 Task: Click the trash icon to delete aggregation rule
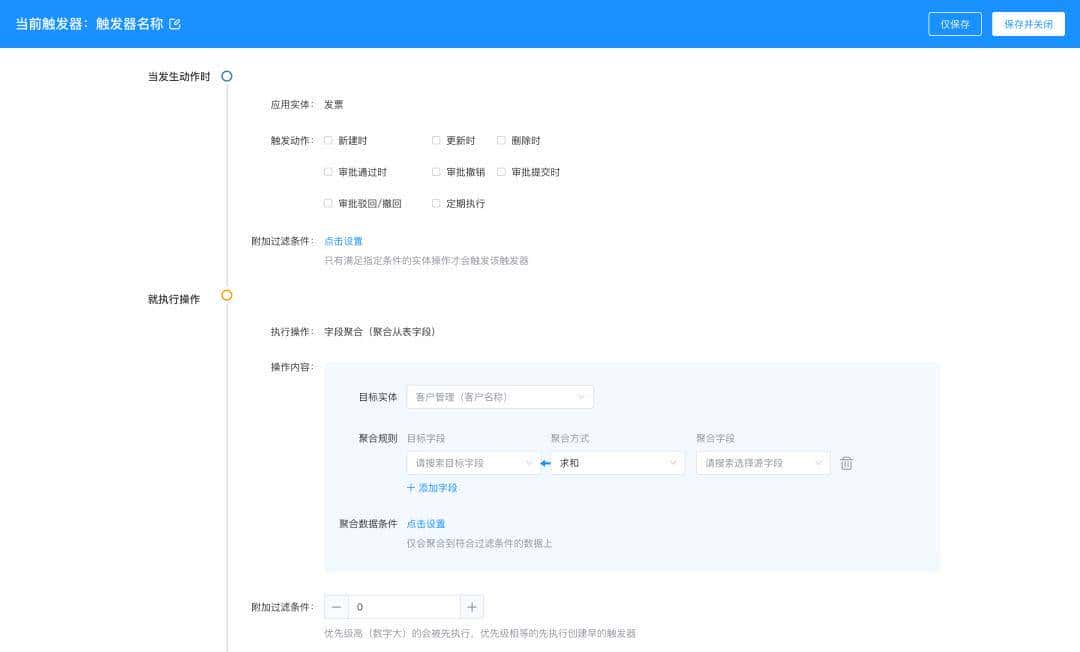click(845, 463)
